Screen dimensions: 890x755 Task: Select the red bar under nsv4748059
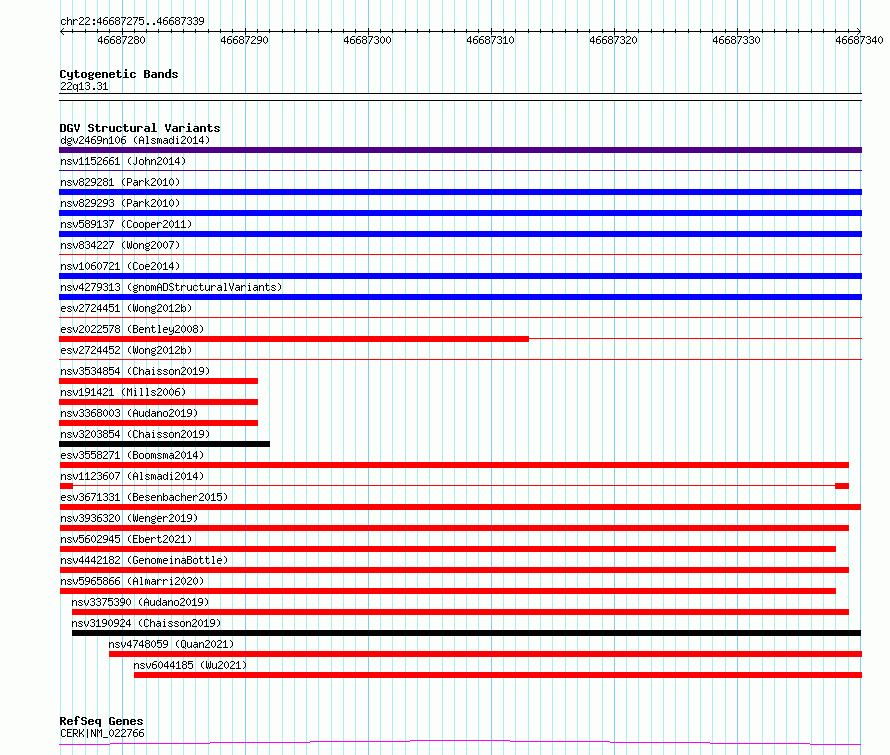485,654
